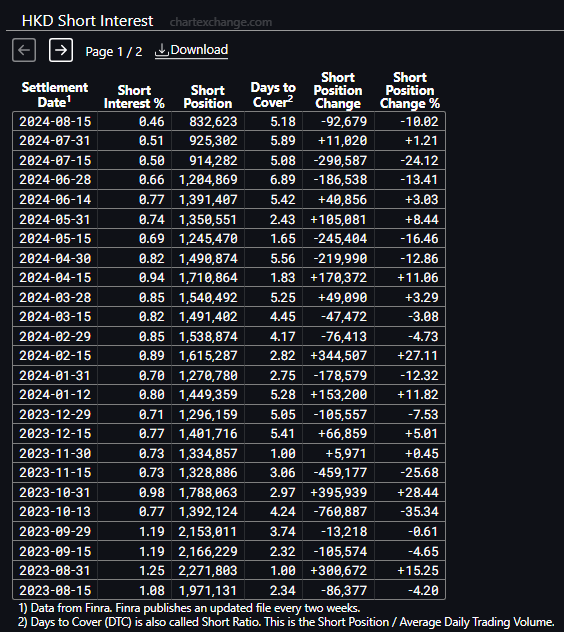Select short position value 1,449,359
564x632 pixels.
208,395
